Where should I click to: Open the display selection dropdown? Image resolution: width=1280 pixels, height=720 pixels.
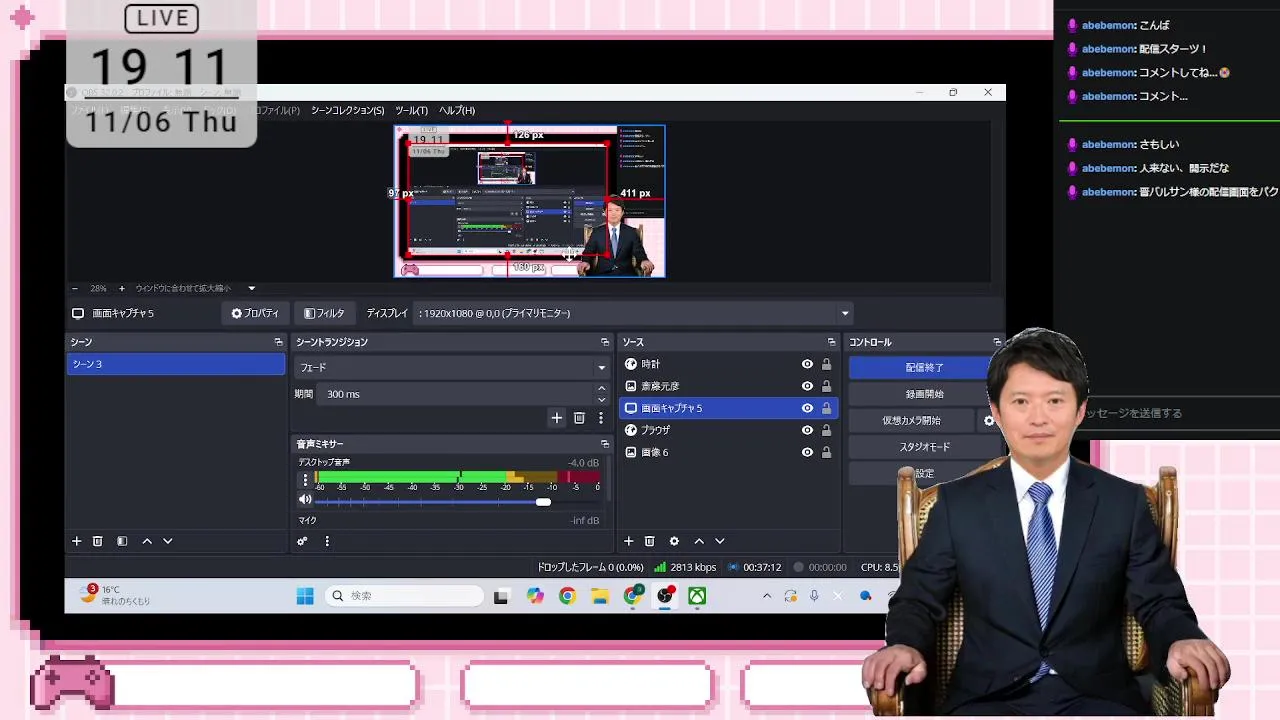point(634,313)
